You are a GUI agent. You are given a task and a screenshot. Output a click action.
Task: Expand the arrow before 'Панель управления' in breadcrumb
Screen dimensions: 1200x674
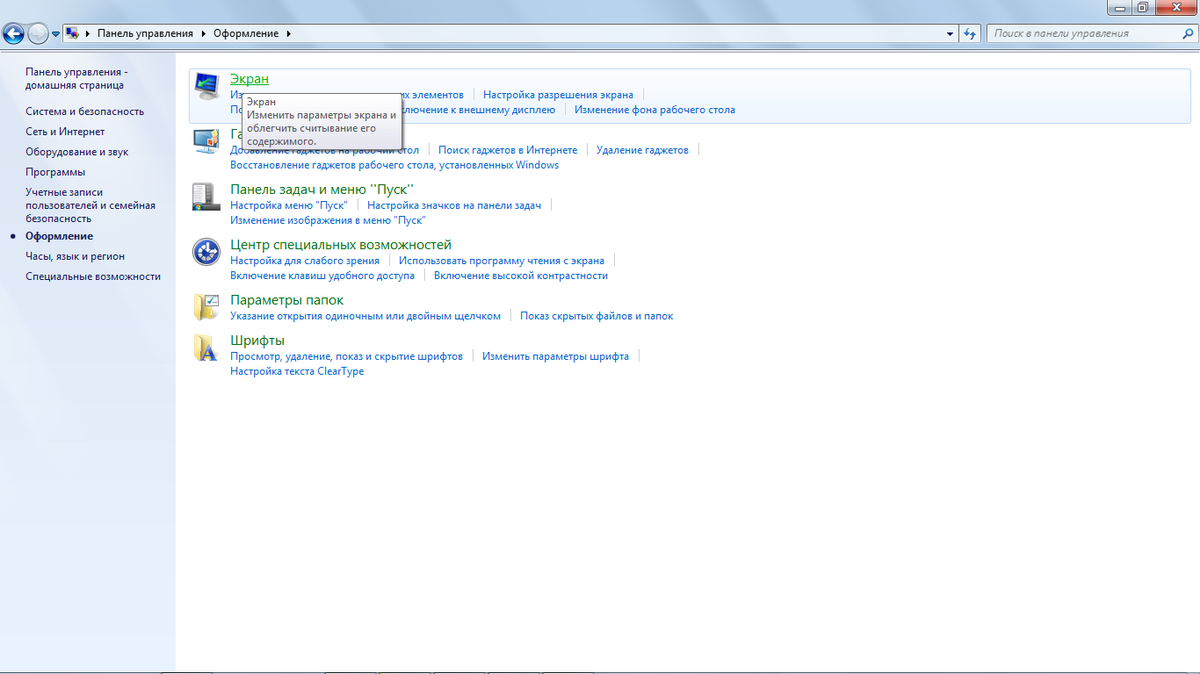88,33
